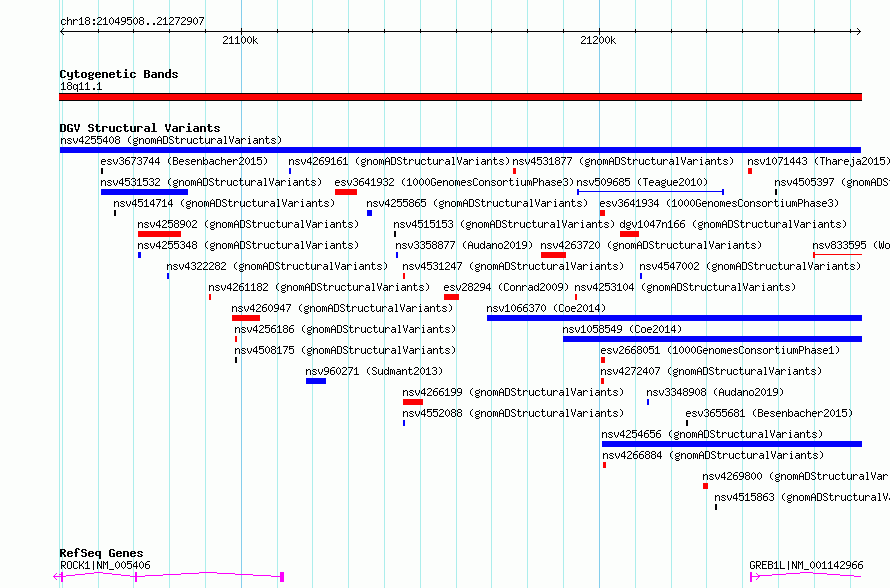Select the esv3673744 (Besenbacher2015) label
Image resolution: width=890 pixels, height=588 pixels.
[x=184, y=161]
